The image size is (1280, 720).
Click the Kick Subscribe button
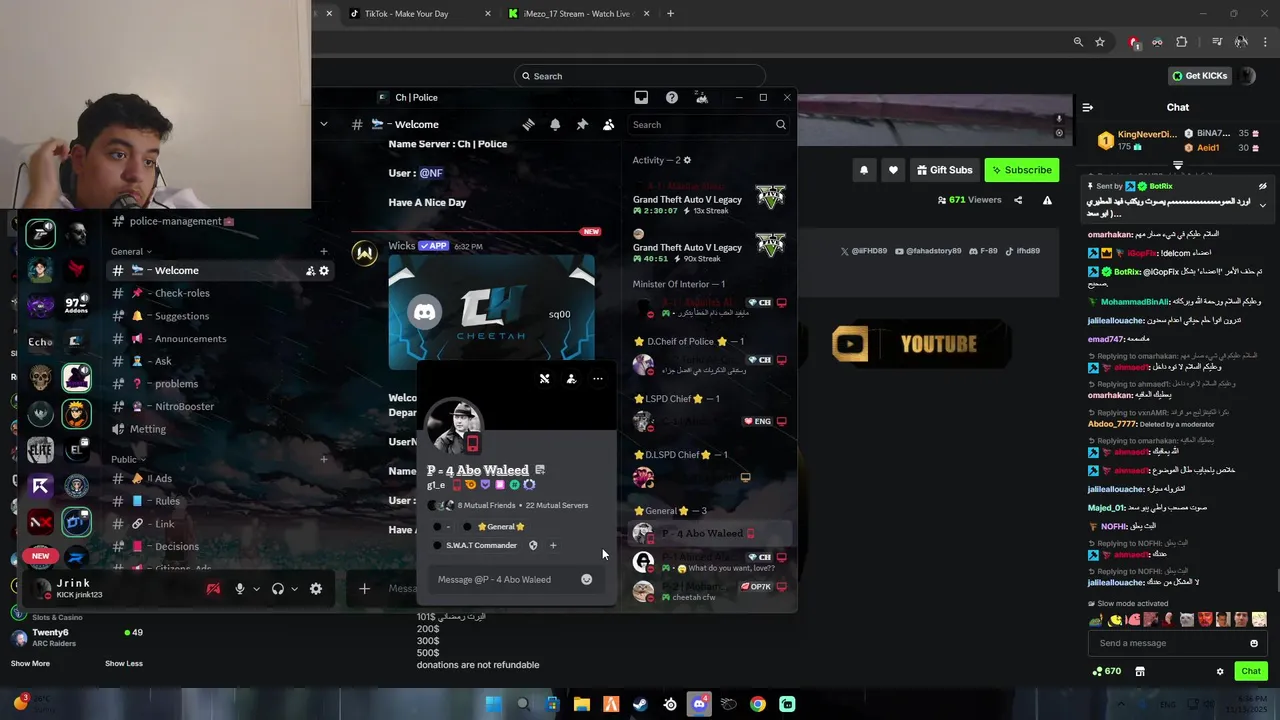pos(1022,170)
